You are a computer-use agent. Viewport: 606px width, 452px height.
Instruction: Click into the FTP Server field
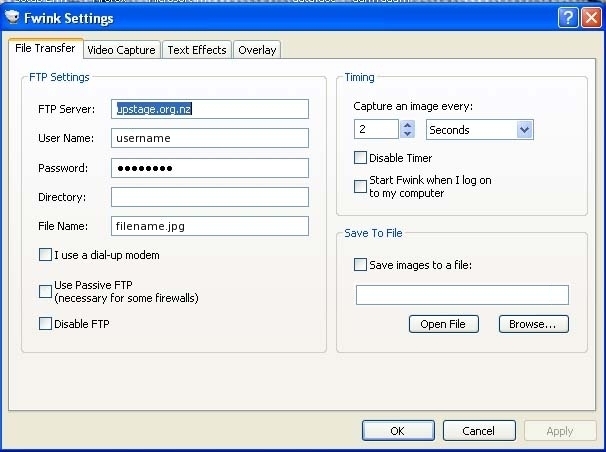209,109
